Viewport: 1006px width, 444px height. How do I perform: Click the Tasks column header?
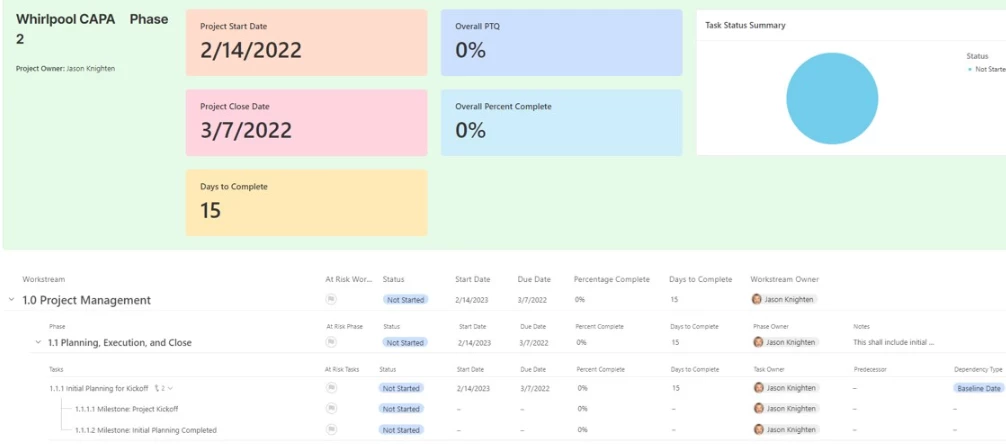[x=56, y=370]
